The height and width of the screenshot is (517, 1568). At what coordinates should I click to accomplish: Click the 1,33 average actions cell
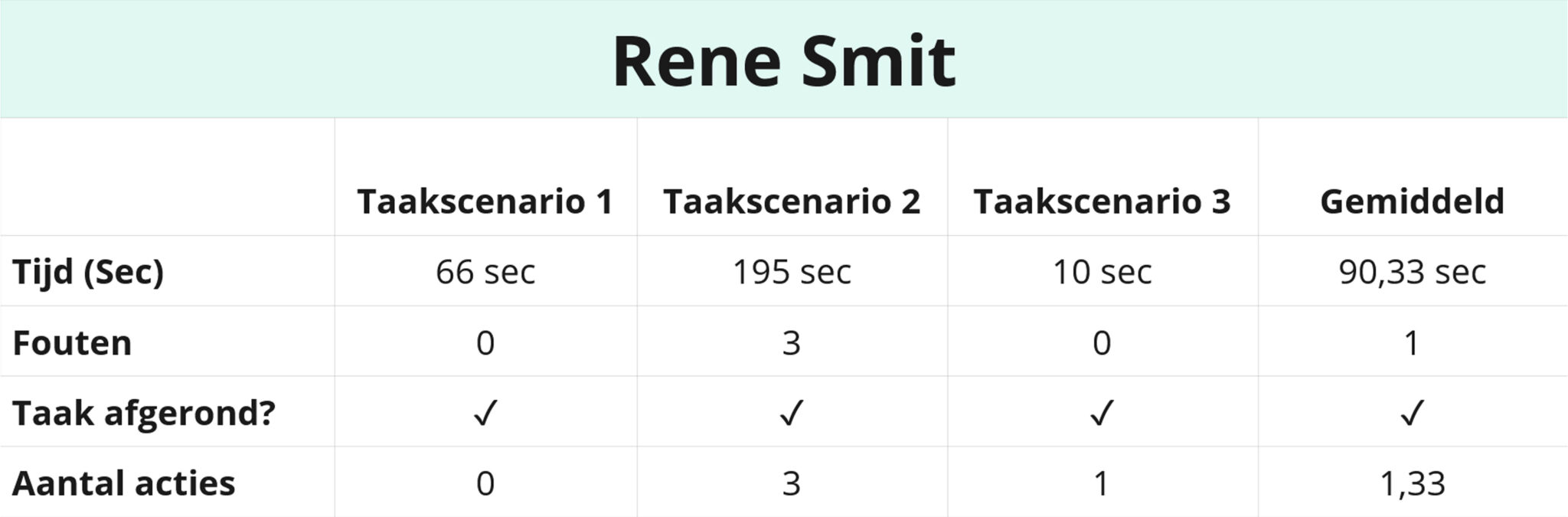pos(1412,483)
